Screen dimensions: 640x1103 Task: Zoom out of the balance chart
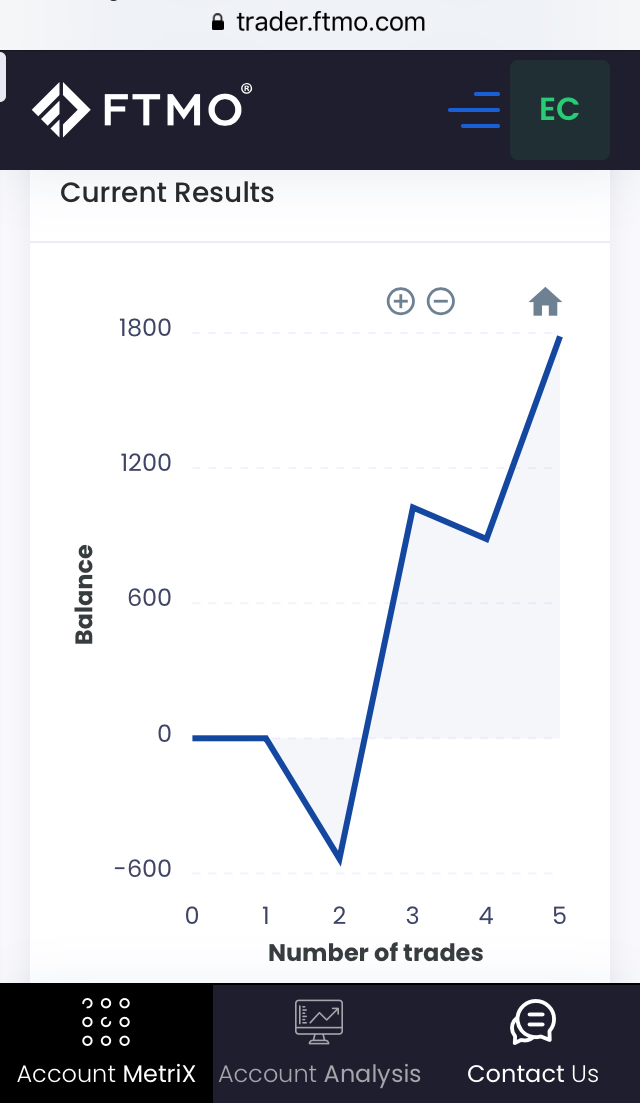click(x=441, y=301)
